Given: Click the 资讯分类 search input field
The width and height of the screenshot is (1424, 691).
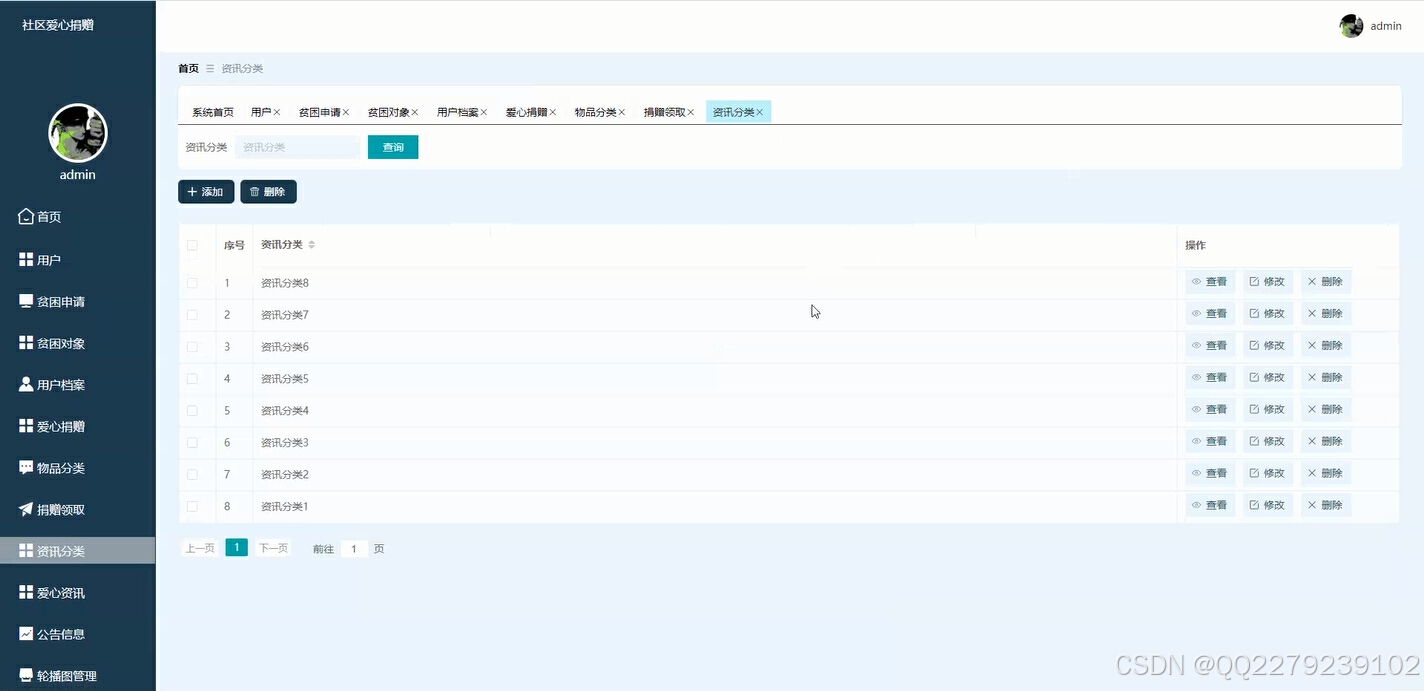Looking at the screenshot, I should [297, 146].
